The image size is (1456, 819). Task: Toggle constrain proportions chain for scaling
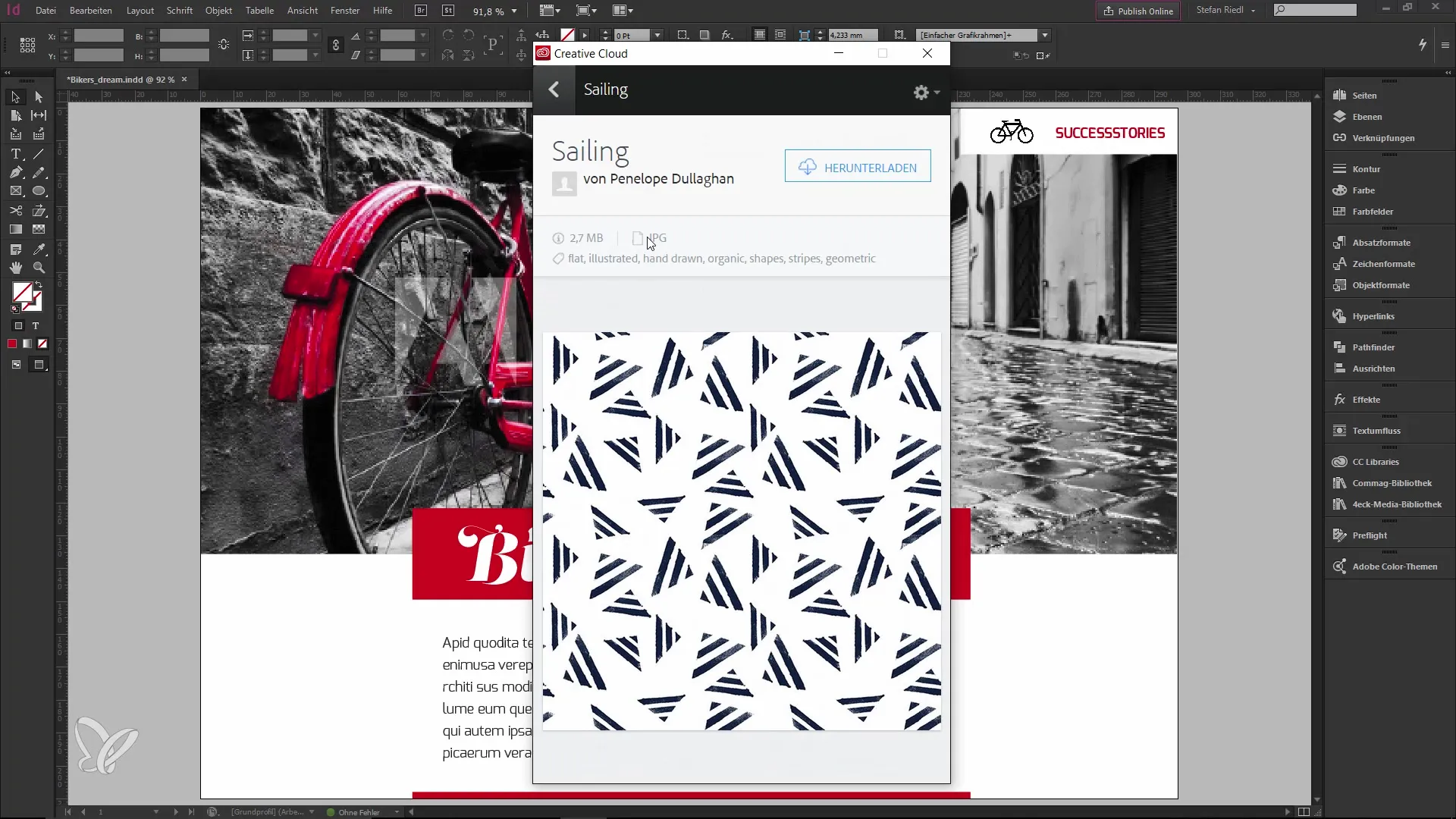click(x=336, y=45)
